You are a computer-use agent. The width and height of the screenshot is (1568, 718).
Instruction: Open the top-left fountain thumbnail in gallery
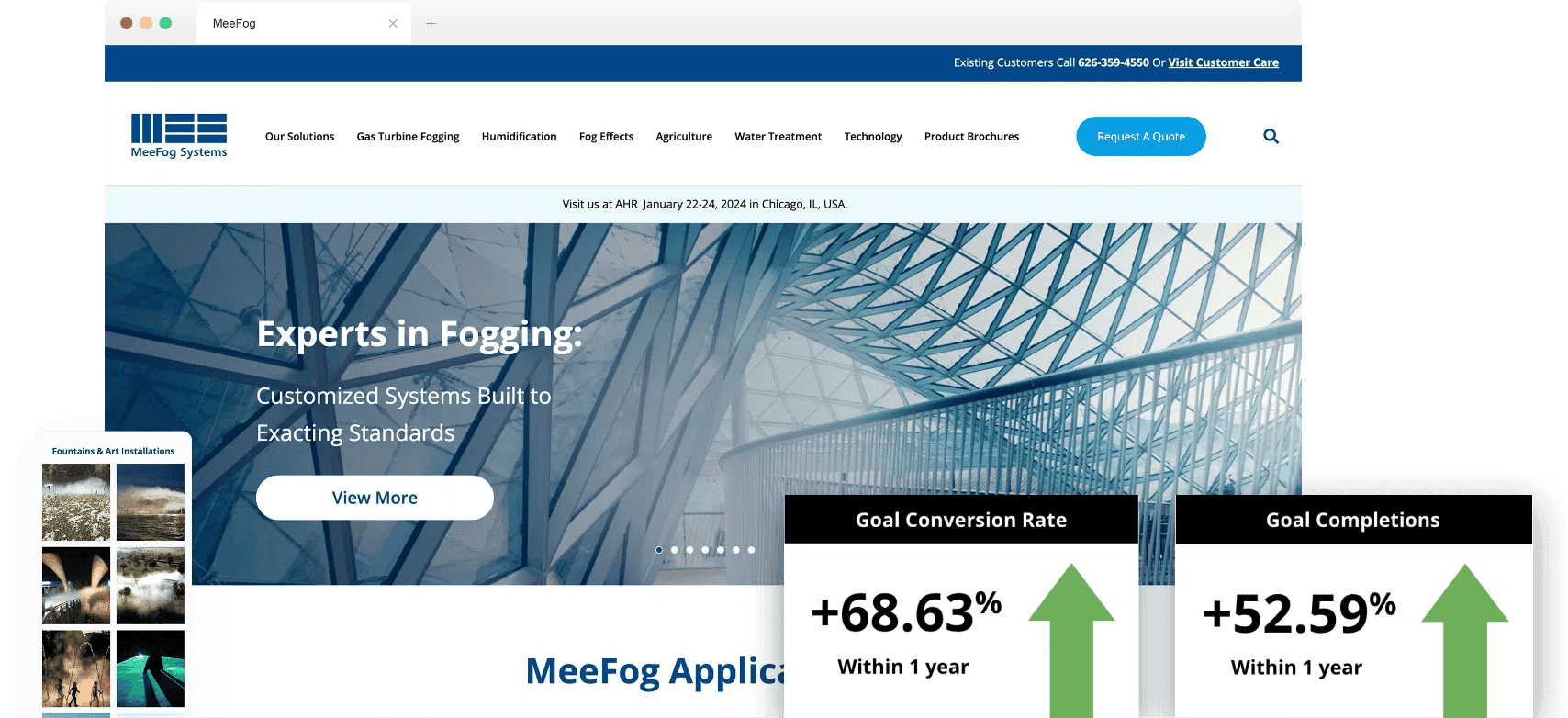(76, 502)
